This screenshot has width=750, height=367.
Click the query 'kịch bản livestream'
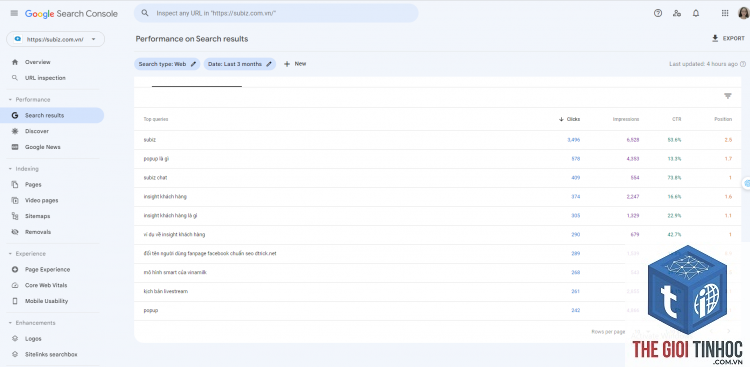coord(165,291)
